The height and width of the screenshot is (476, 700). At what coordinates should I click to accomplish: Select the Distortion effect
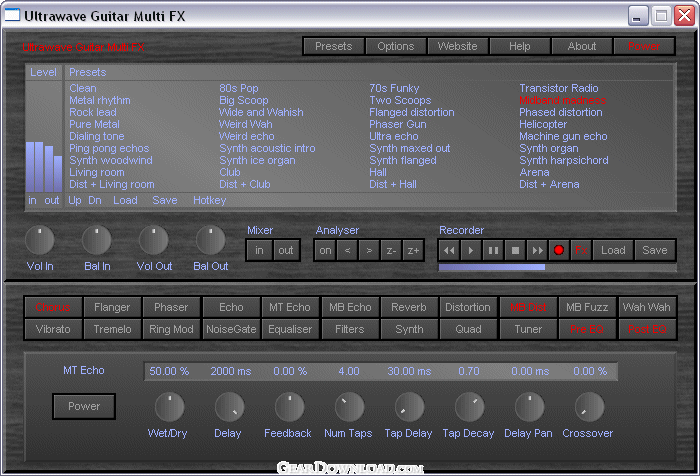(468, 307)
